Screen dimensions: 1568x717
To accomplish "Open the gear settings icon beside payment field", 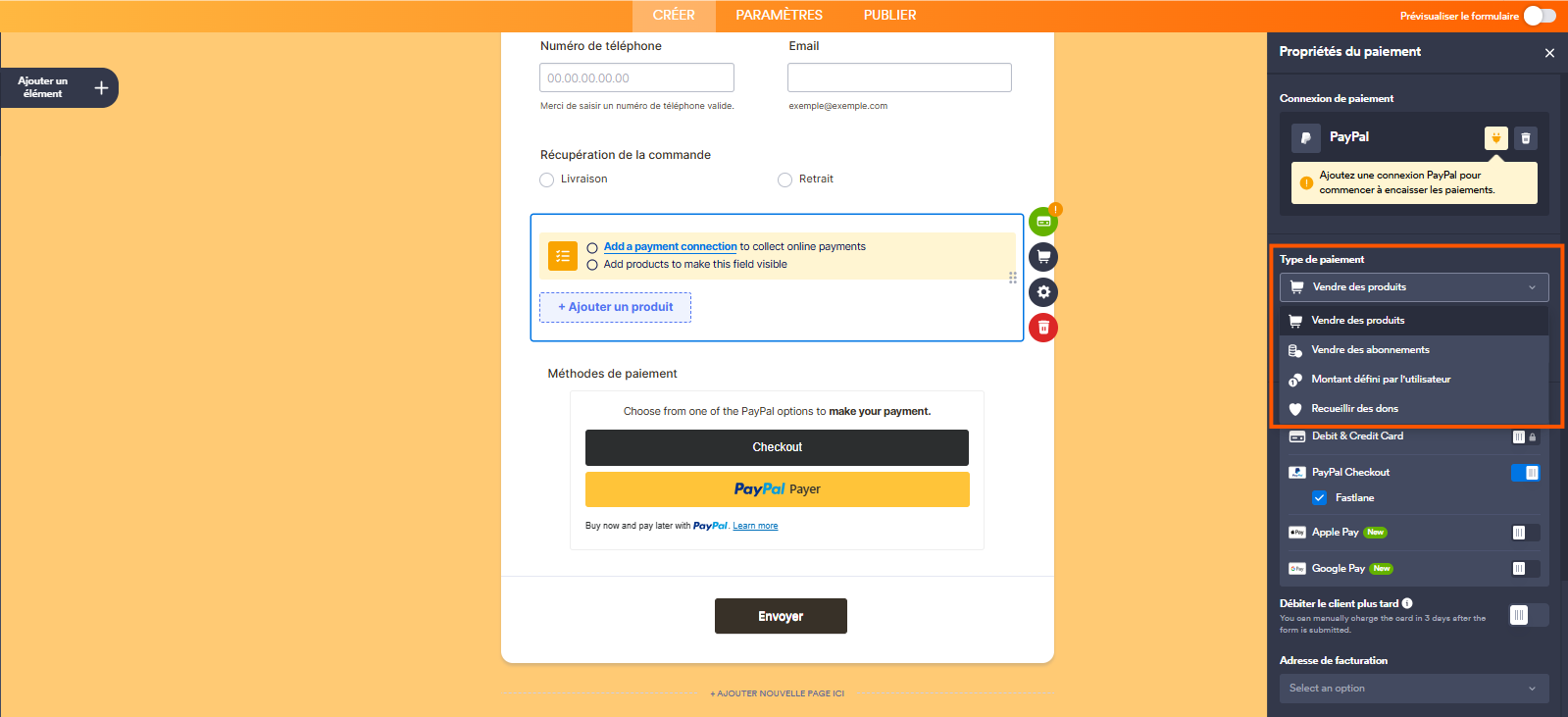I will point(1043,292).
